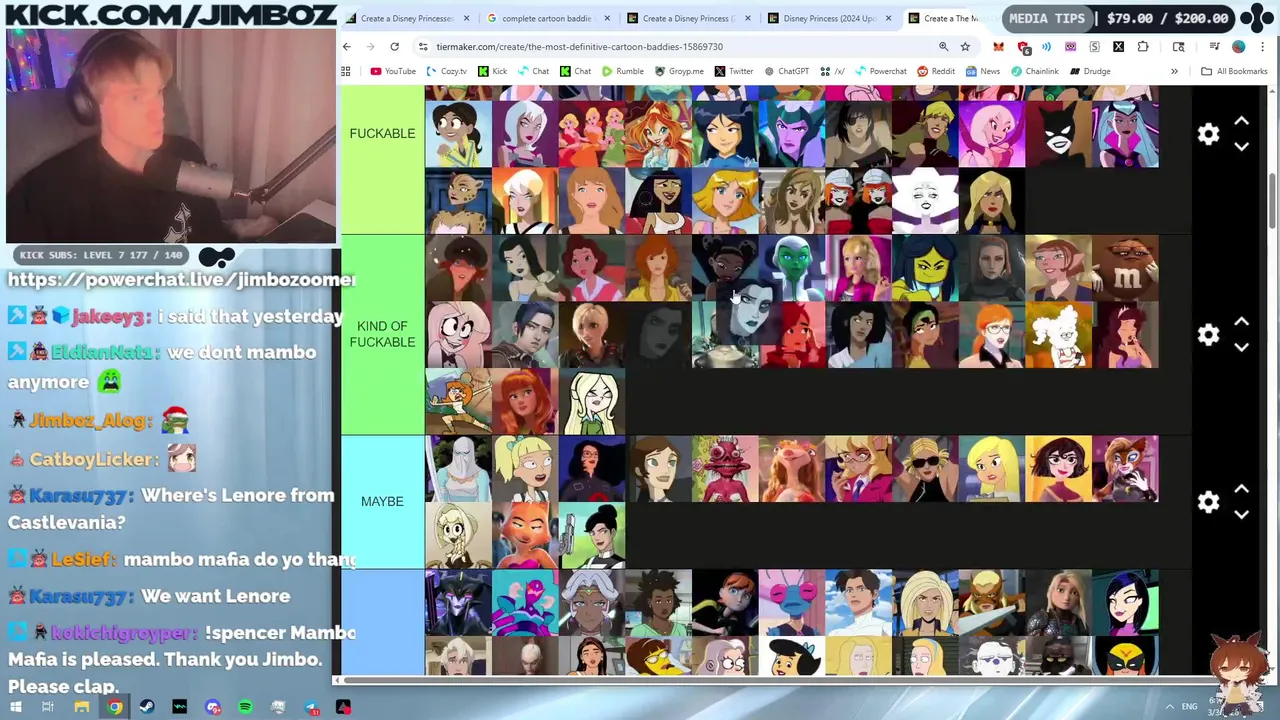
Task: Open Windows Start menu
Action: click(15, 707)
